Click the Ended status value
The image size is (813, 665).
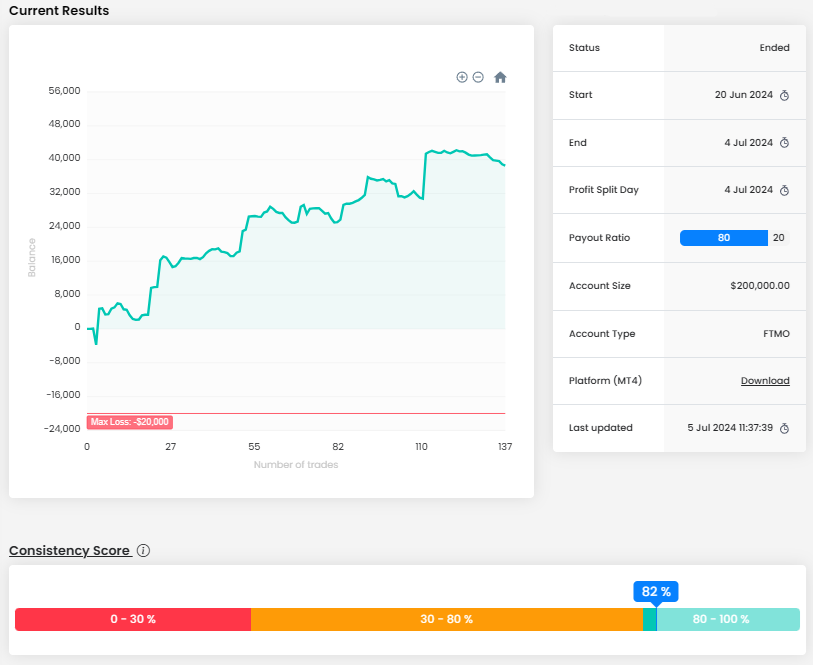tap(774, 48)
